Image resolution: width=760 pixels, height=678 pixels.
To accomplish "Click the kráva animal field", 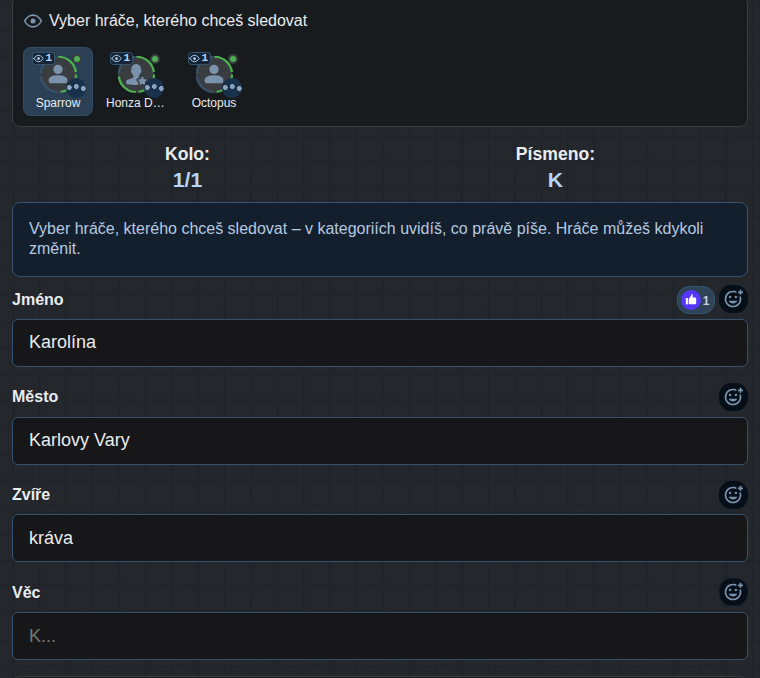I will (x=380, y=538).
